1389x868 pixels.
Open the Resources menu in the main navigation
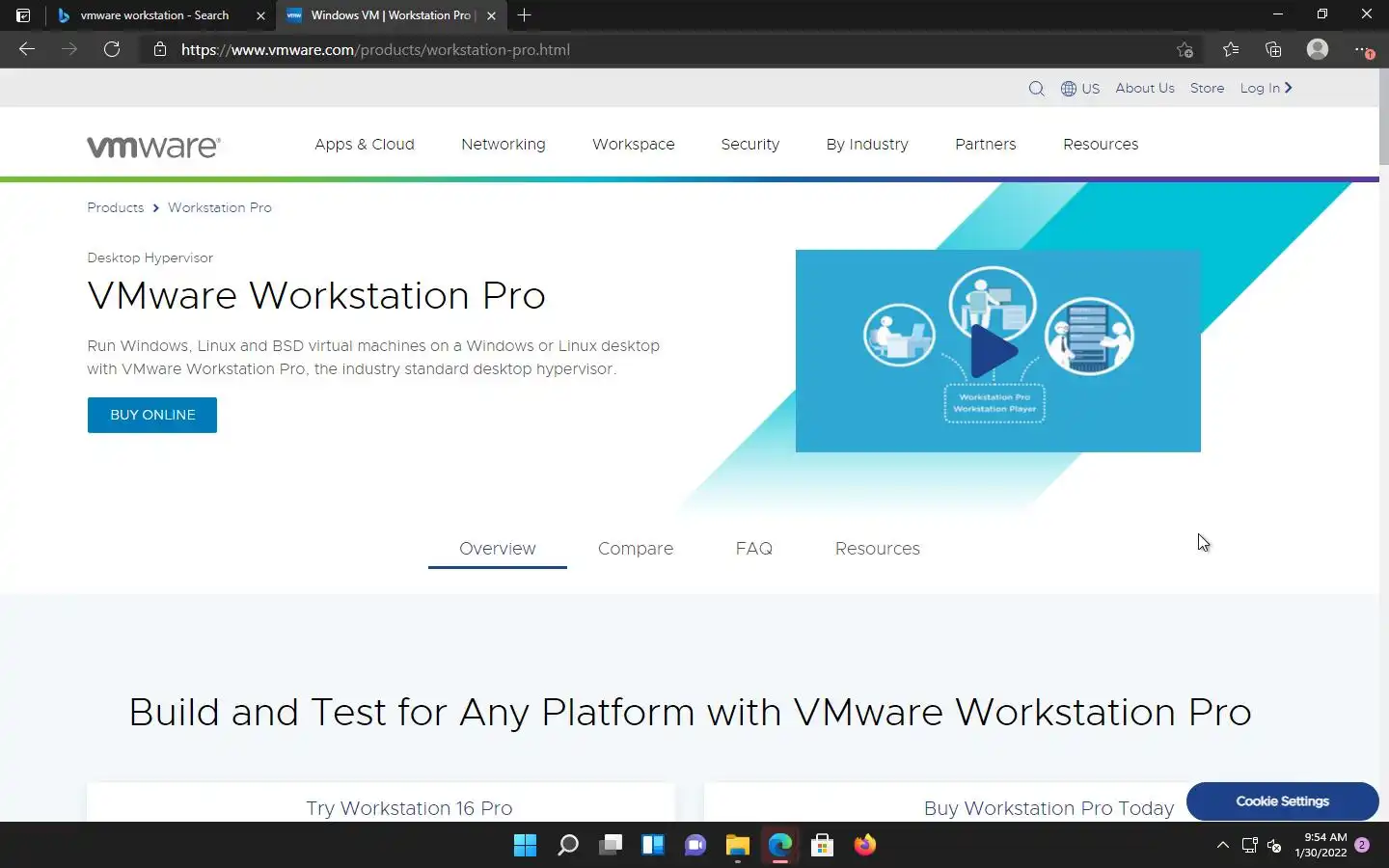tap(1101, 145)
